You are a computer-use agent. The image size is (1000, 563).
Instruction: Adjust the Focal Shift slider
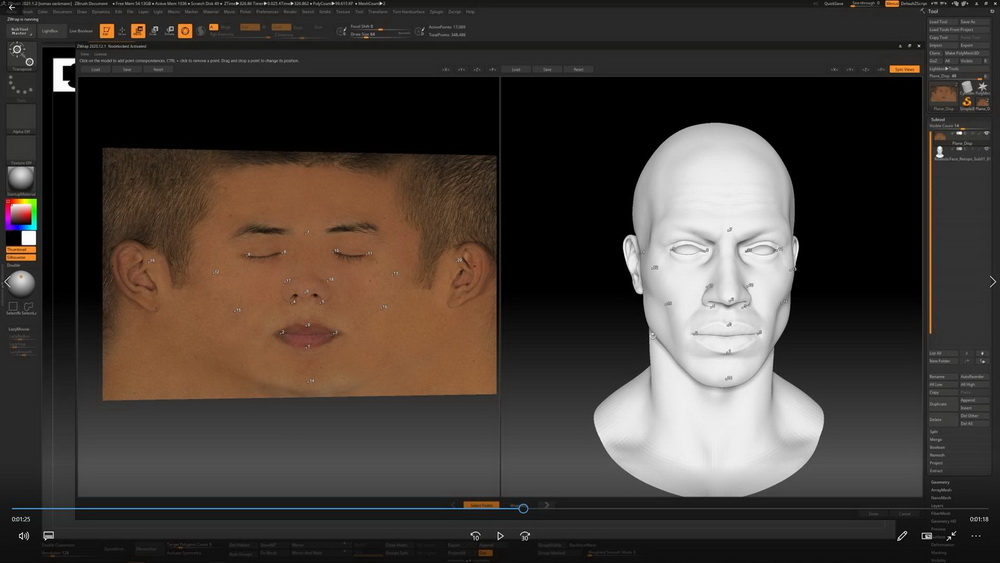(x=381, y=27)
